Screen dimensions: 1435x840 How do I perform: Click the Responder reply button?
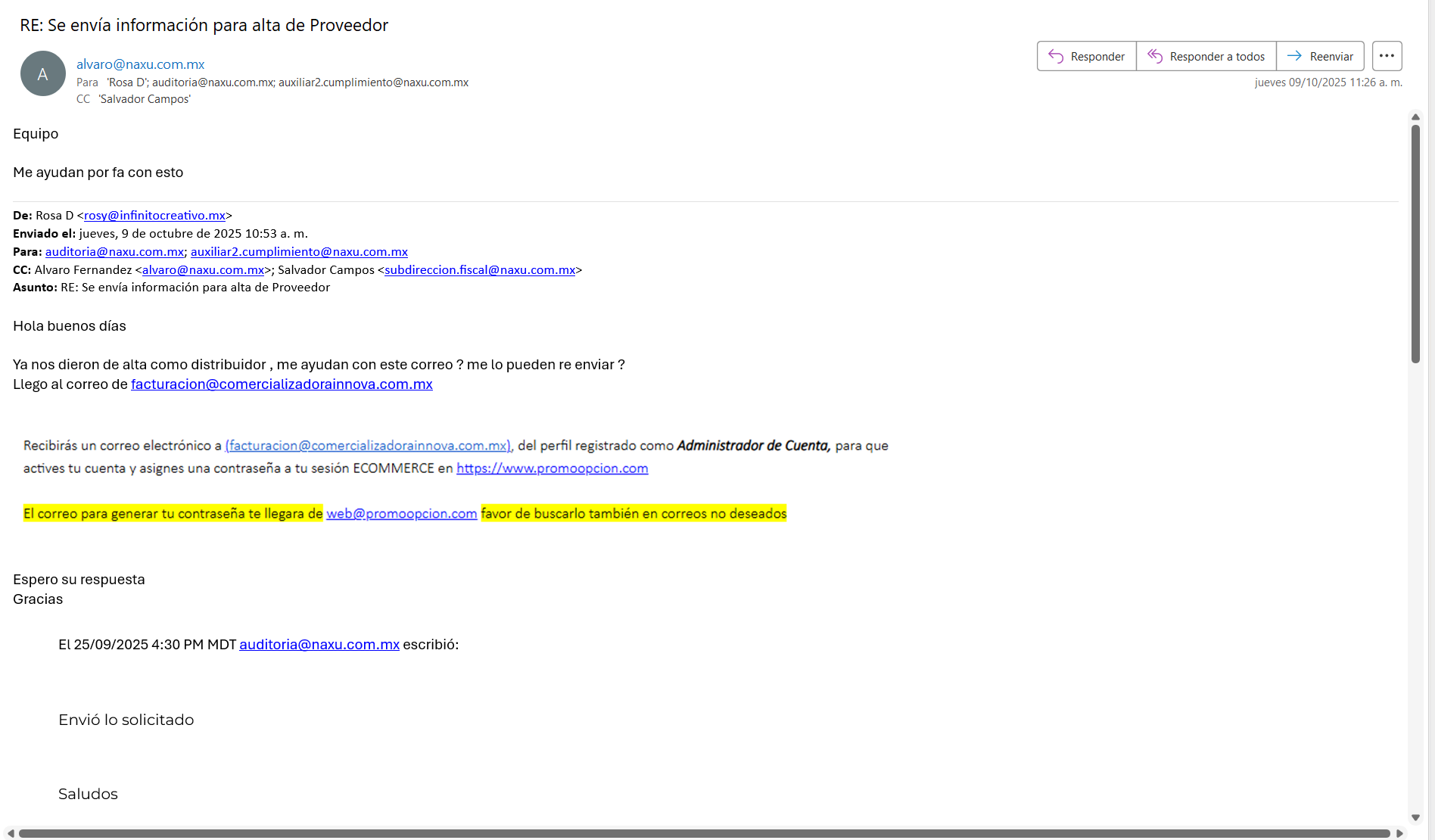point(1086,56)
